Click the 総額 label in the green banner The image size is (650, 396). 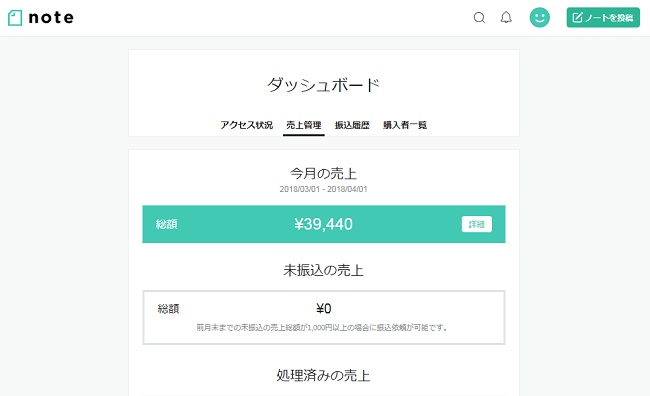point(166,224)
